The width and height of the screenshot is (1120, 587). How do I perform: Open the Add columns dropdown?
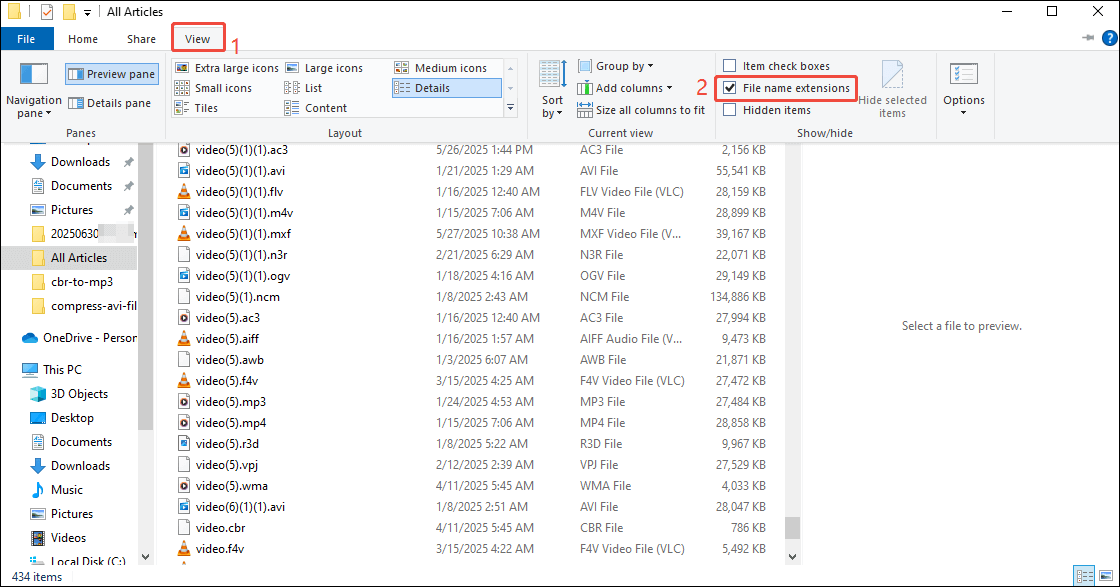click(x=624, y=88)
